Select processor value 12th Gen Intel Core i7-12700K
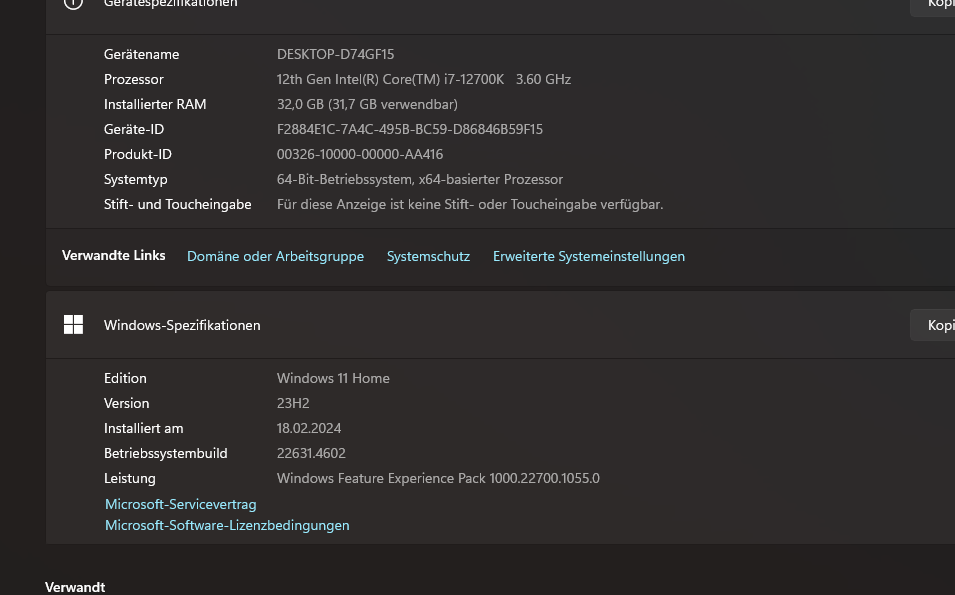The height and width of the screenshot is (595, 955). coord(424,79)
